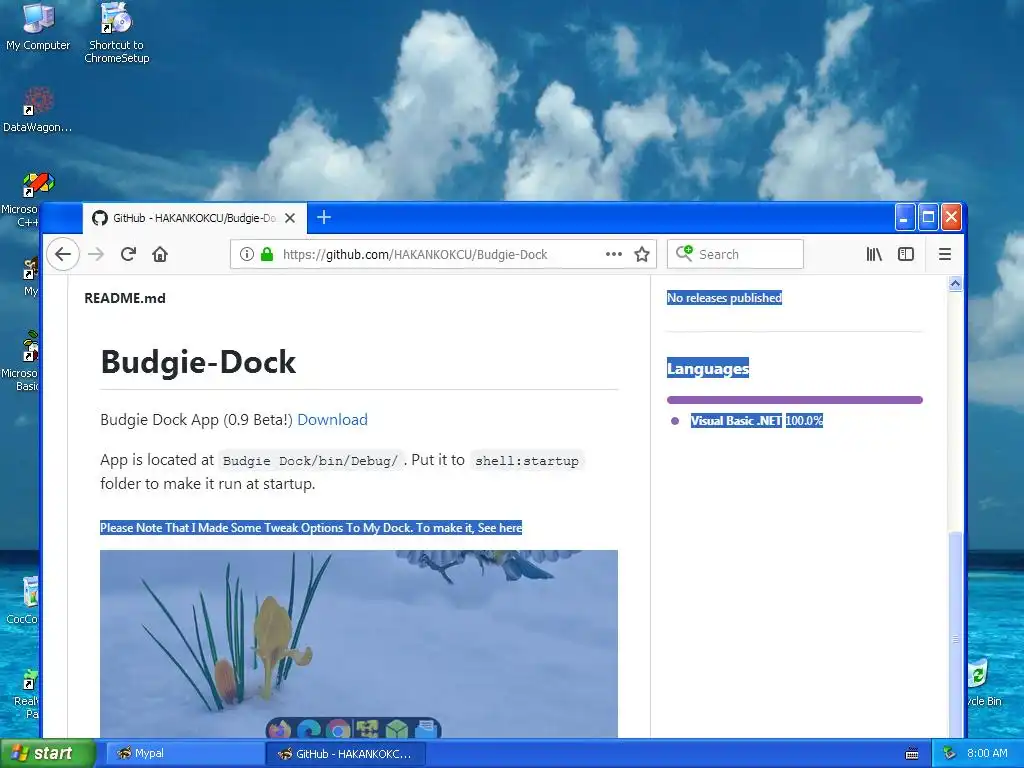The width and height of the screenshot is (1024, 768).
Task: Click the Budgie-Dock README title
Action: [x=199, y=362]
